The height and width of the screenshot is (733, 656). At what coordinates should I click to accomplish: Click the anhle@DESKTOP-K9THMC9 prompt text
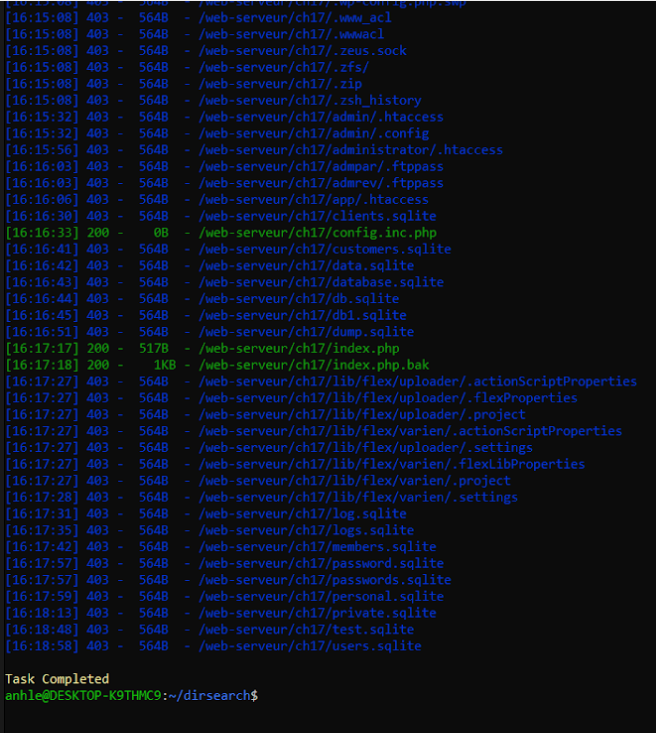[x=83, y=696]
